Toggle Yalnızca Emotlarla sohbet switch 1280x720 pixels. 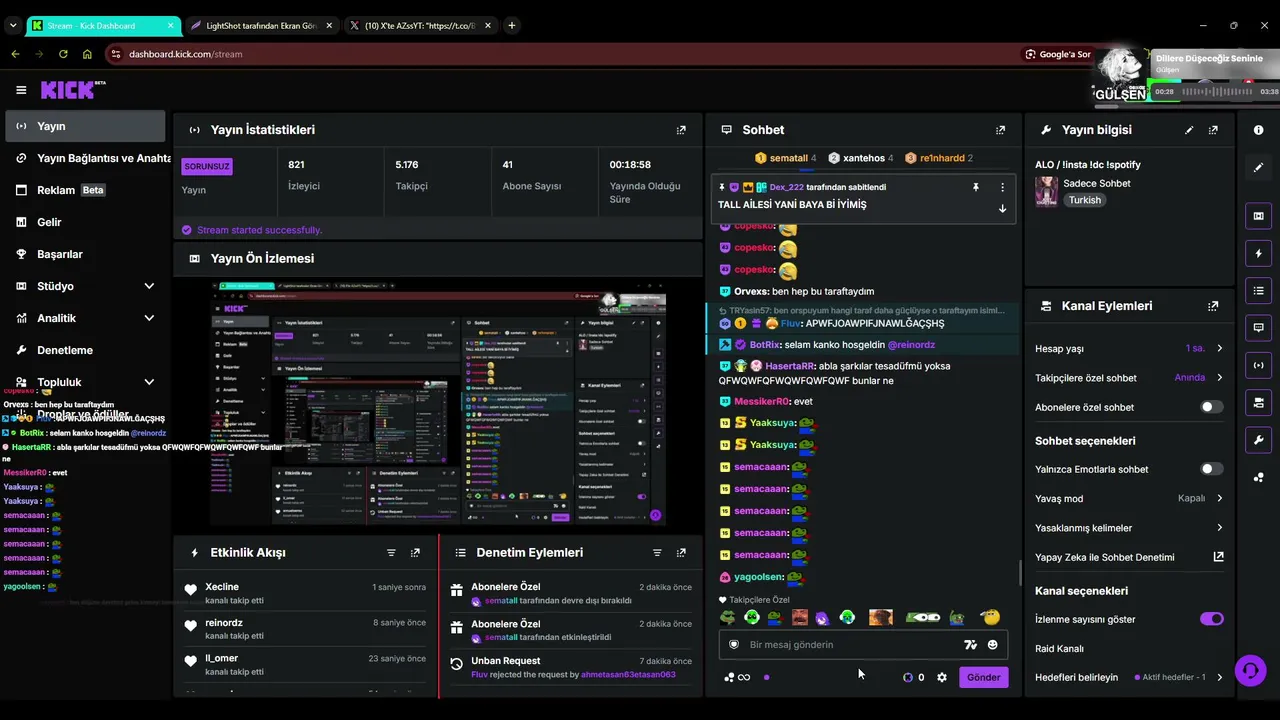click(1211, 469)
